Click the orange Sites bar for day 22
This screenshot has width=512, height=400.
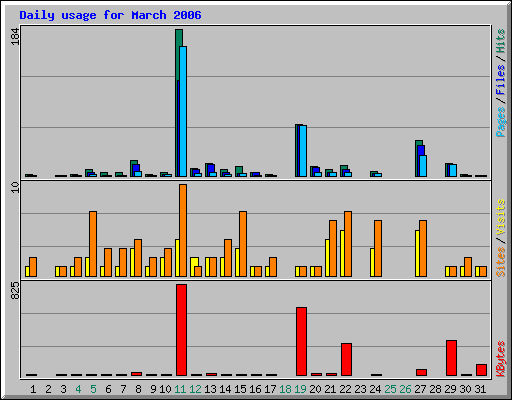pyautogui.click(x=348, y=244)
